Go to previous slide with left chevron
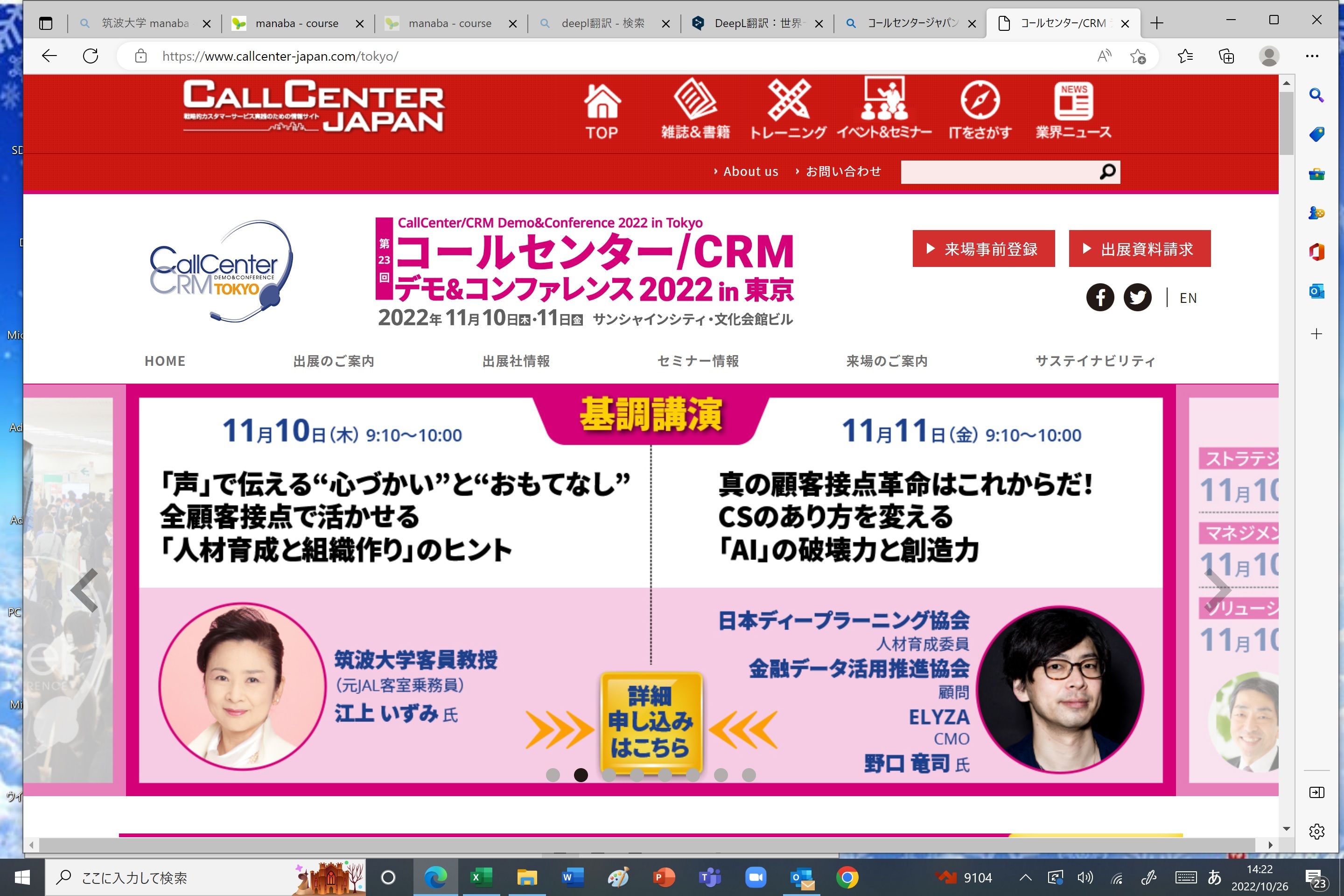Viewport: 1344px width, 896px height. click(x=84, y=590)
